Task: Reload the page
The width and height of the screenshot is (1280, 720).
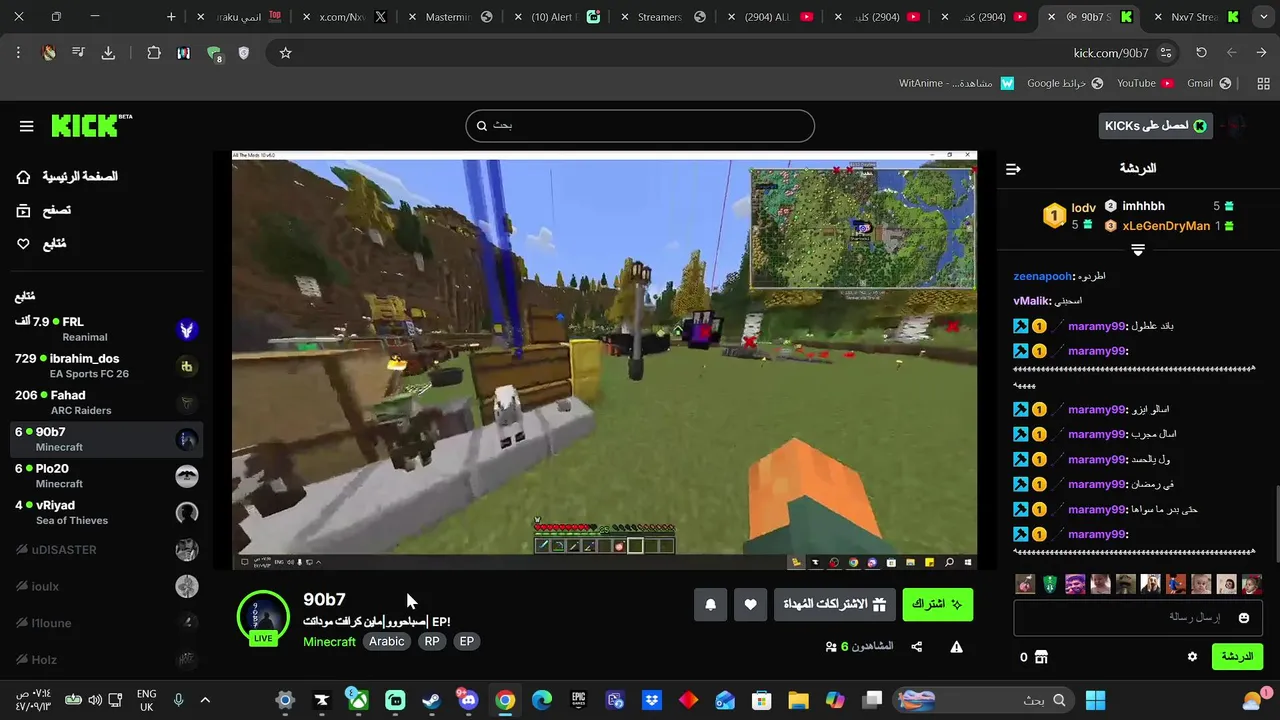Action: (x=1201, y=53)
